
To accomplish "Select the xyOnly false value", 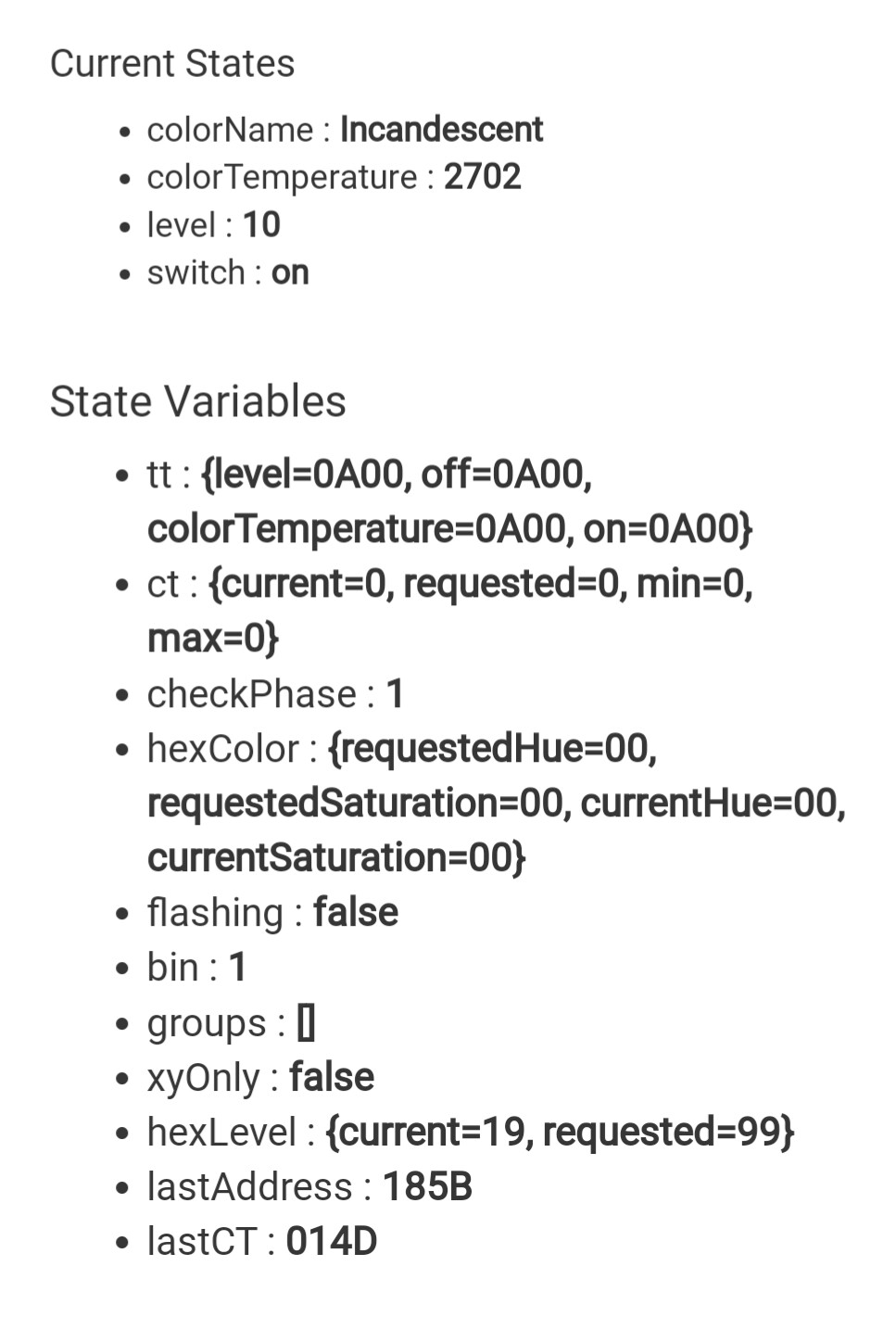I will coord(332,1078).
